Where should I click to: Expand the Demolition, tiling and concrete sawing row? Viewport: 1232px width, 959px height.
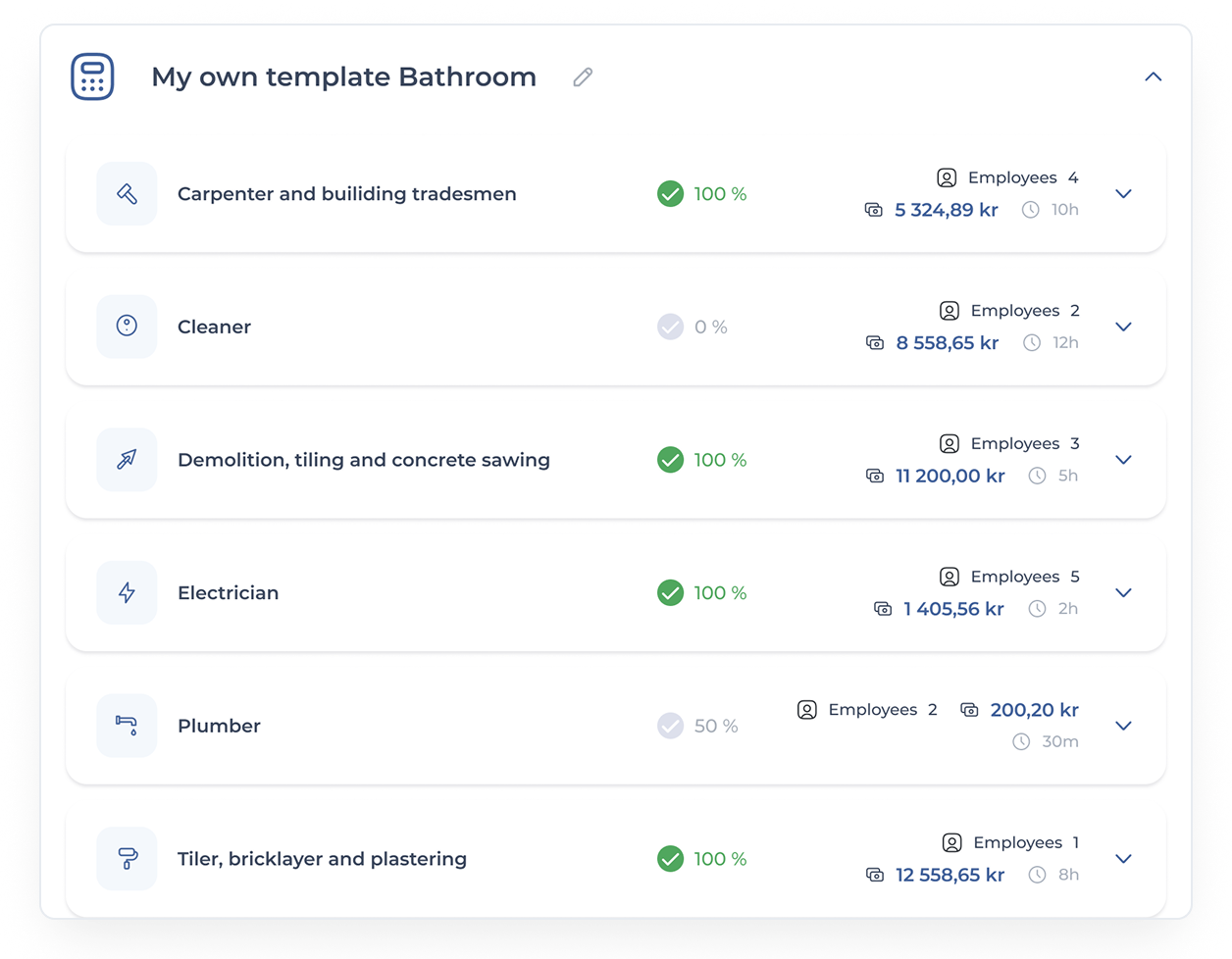pyautogui.click(x=1124, y=460)
